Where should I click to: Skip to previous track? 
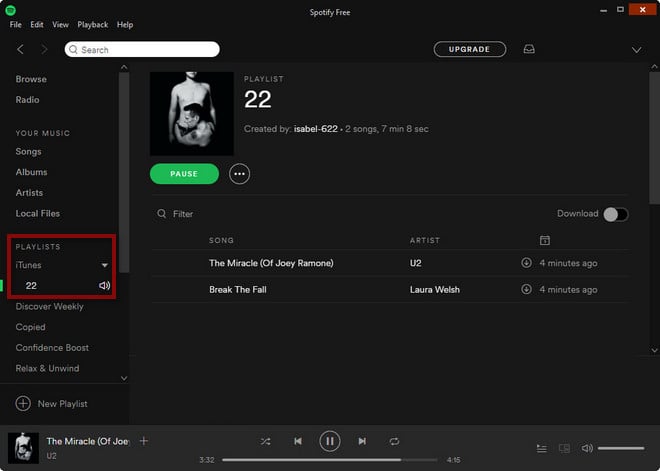pos(298,441)
